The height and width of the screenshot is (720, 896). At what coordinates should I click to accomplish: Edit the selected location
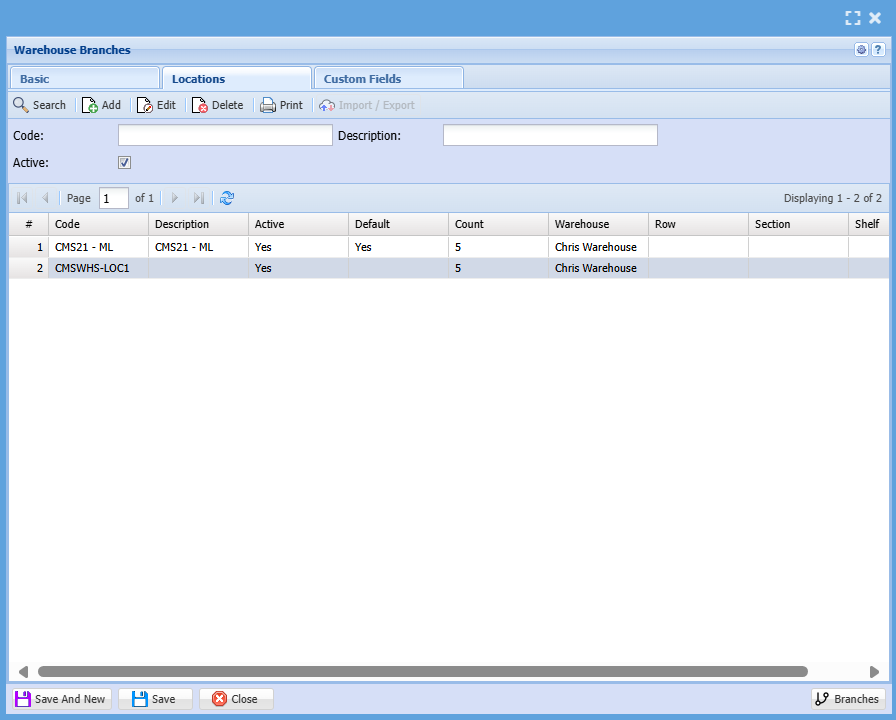(156, 105)
